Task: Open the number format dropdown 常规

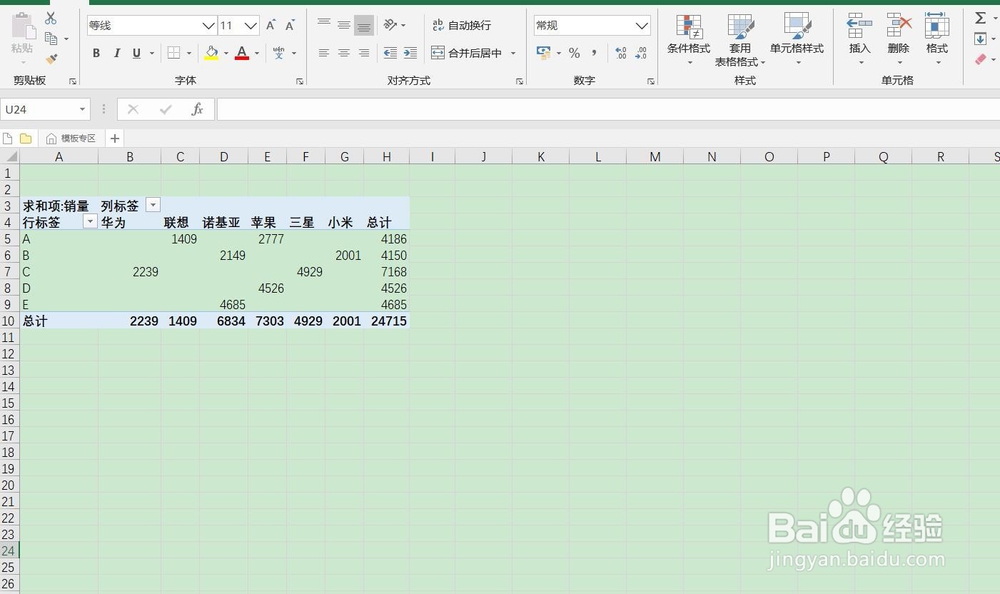Action: pos(641,26)
